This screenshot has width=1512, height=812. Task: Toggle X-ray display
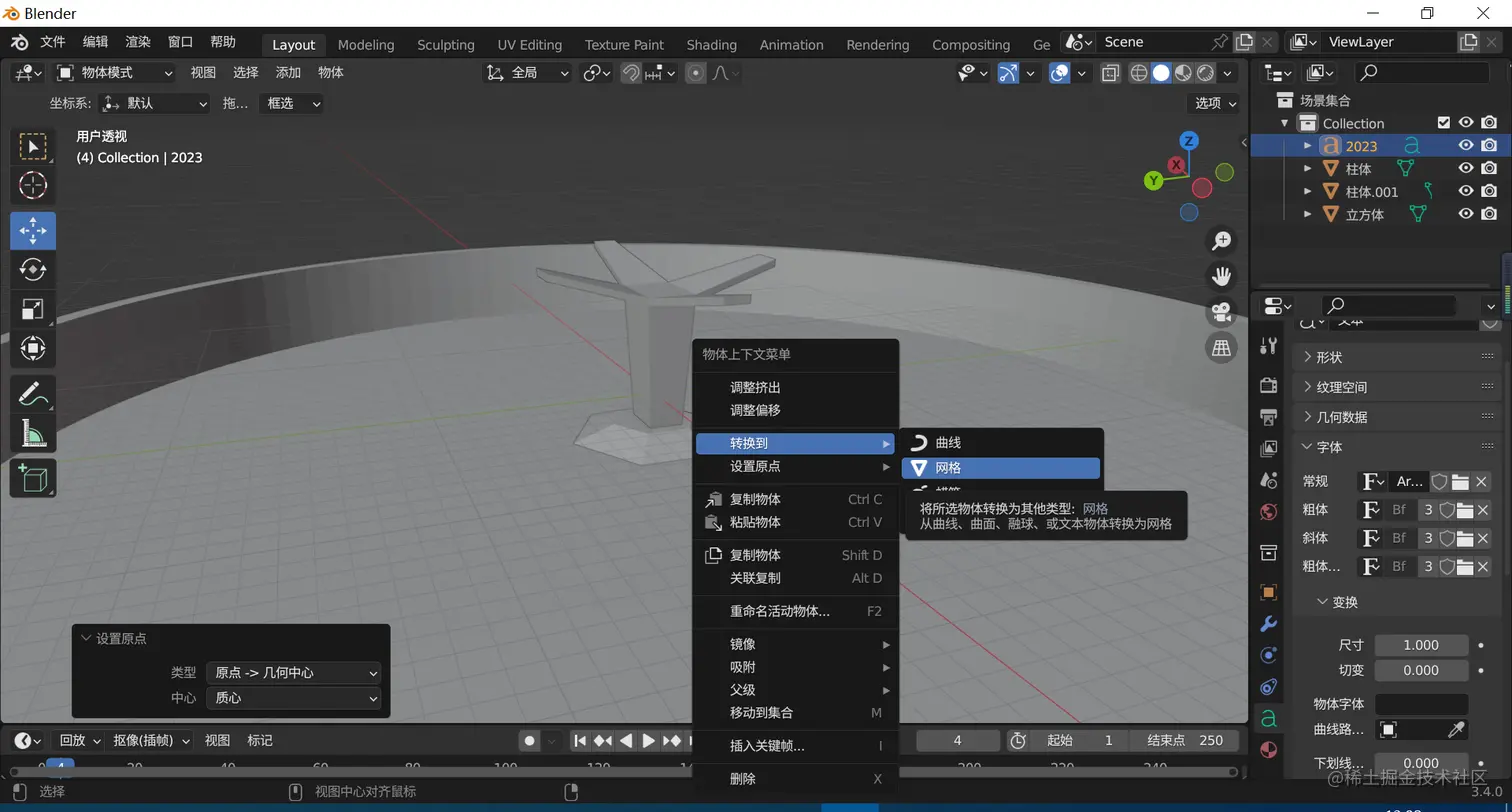[x=1110, y=73]
